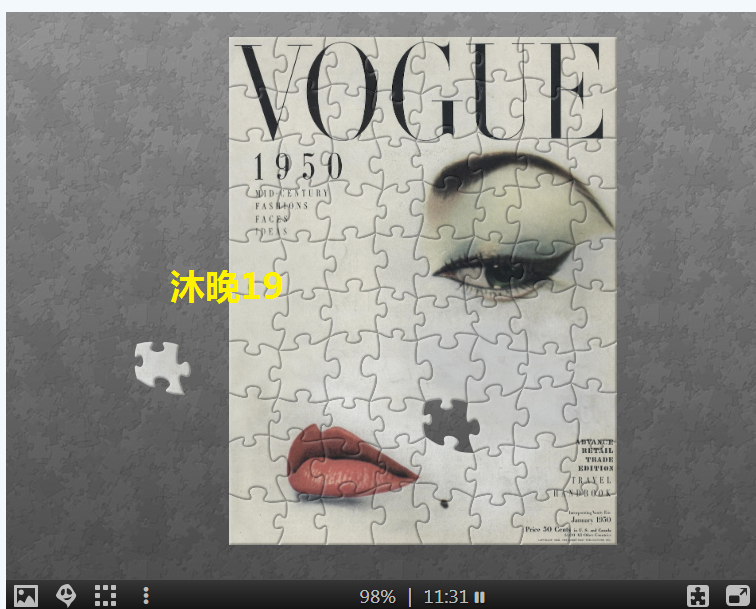Click the VOGUE title on the puzzle
756x609 pixels.
click(422, 92)
